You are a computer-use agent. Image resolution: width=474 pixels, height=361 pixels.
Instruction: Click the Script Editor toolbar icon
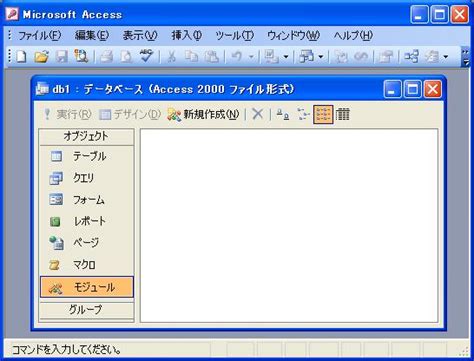pos(361,57)
